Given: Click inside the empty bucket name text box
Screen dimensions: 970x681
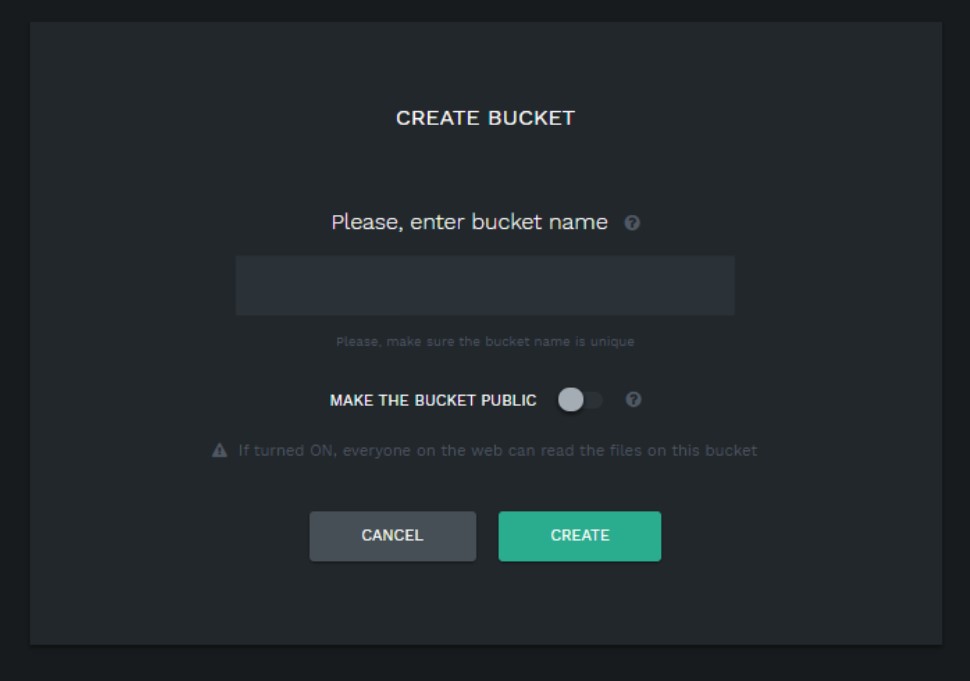Looking at the screenshot, I should click(x=485, y=286).
